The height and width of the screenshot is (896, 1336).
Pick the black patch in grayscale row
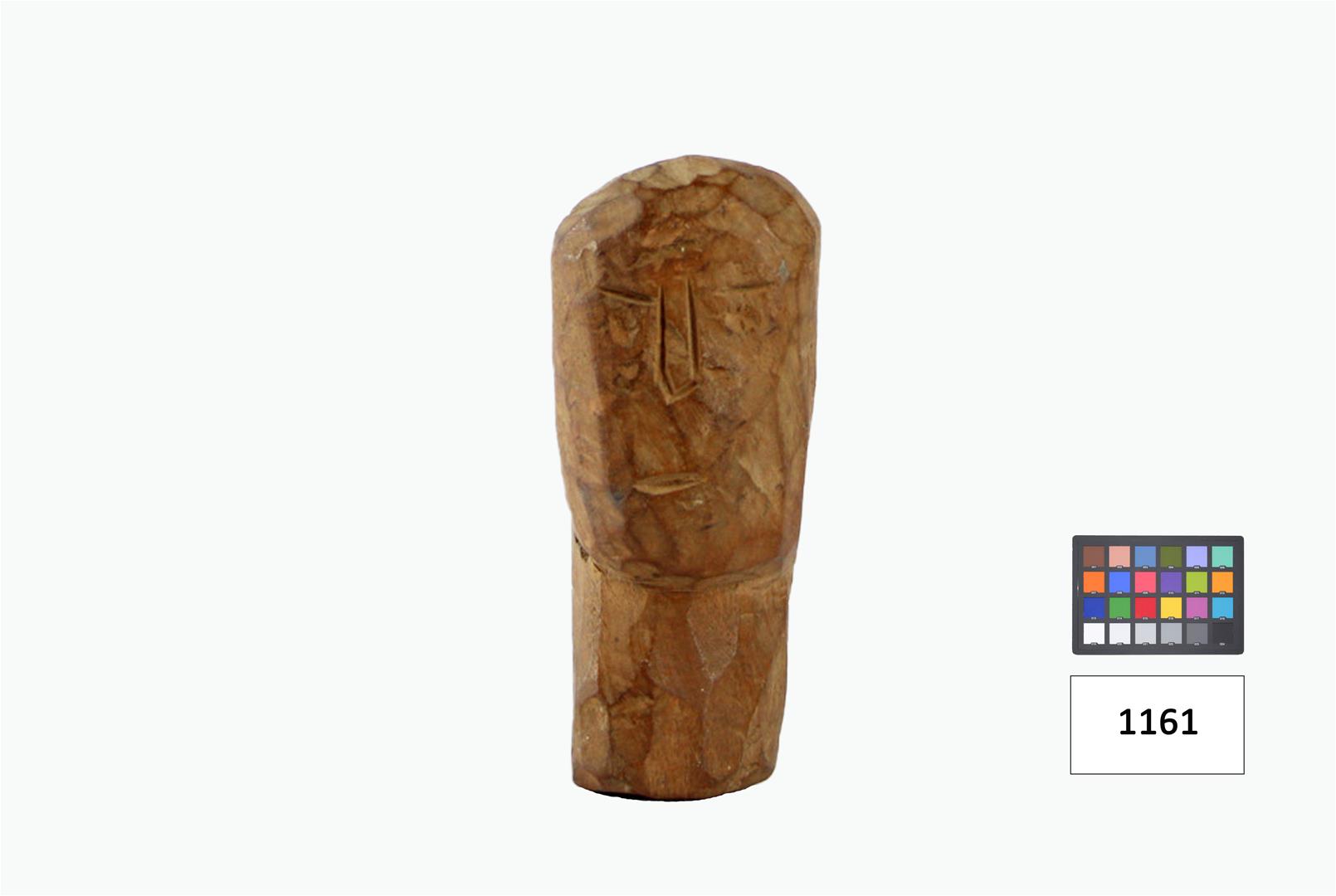1222,634
